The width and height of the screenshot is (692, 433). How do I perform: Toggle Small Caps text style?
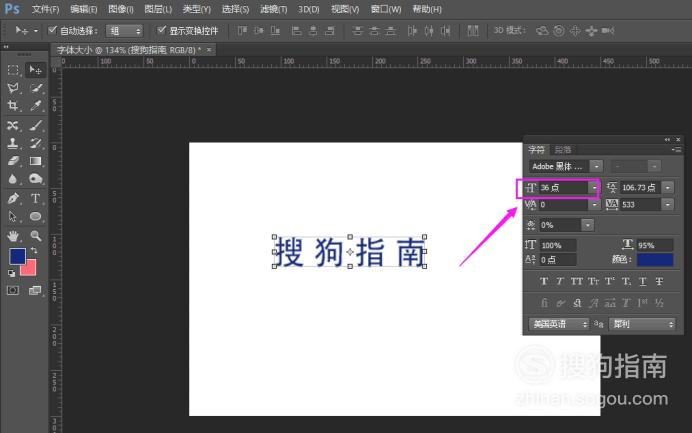pyautogui.click(x=593, y=281)
